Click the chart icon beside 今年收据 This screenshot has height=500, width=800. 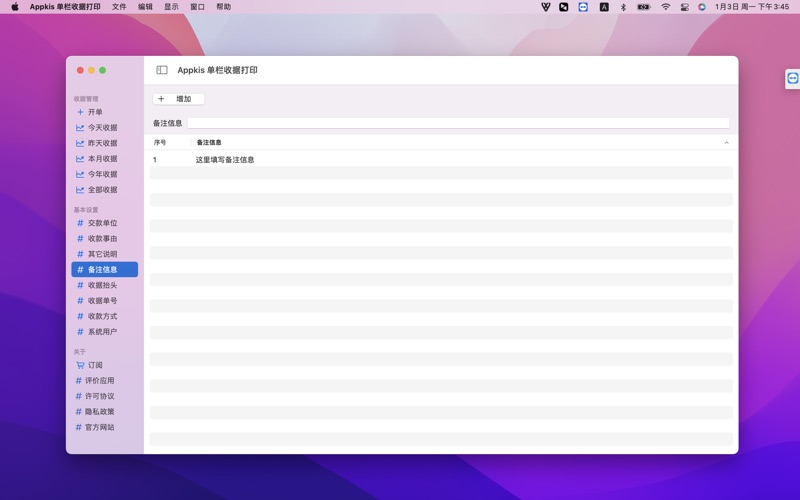click(80, 174)
